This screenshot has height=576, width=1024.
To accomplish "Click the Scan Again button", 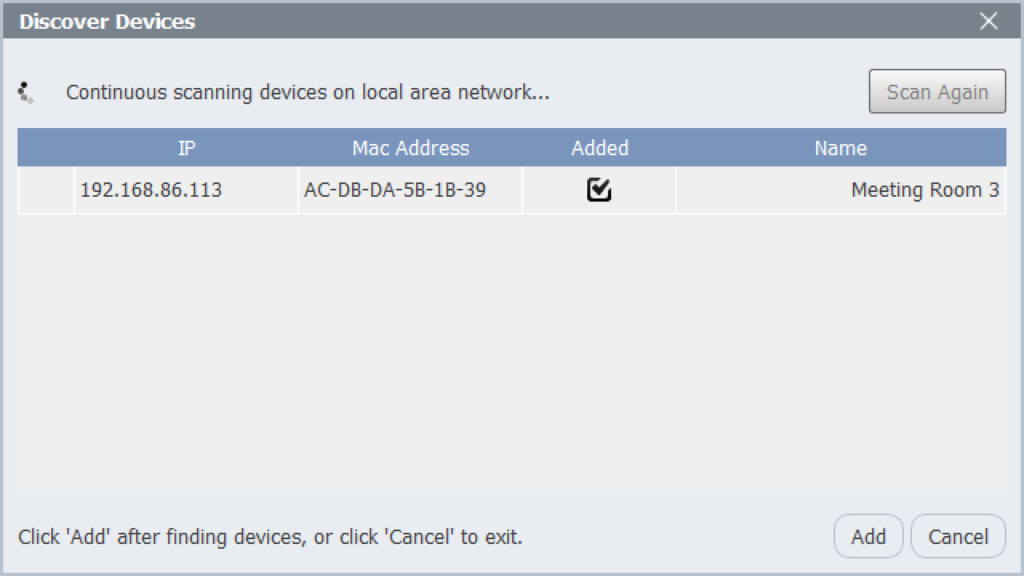I will (937, 91).
